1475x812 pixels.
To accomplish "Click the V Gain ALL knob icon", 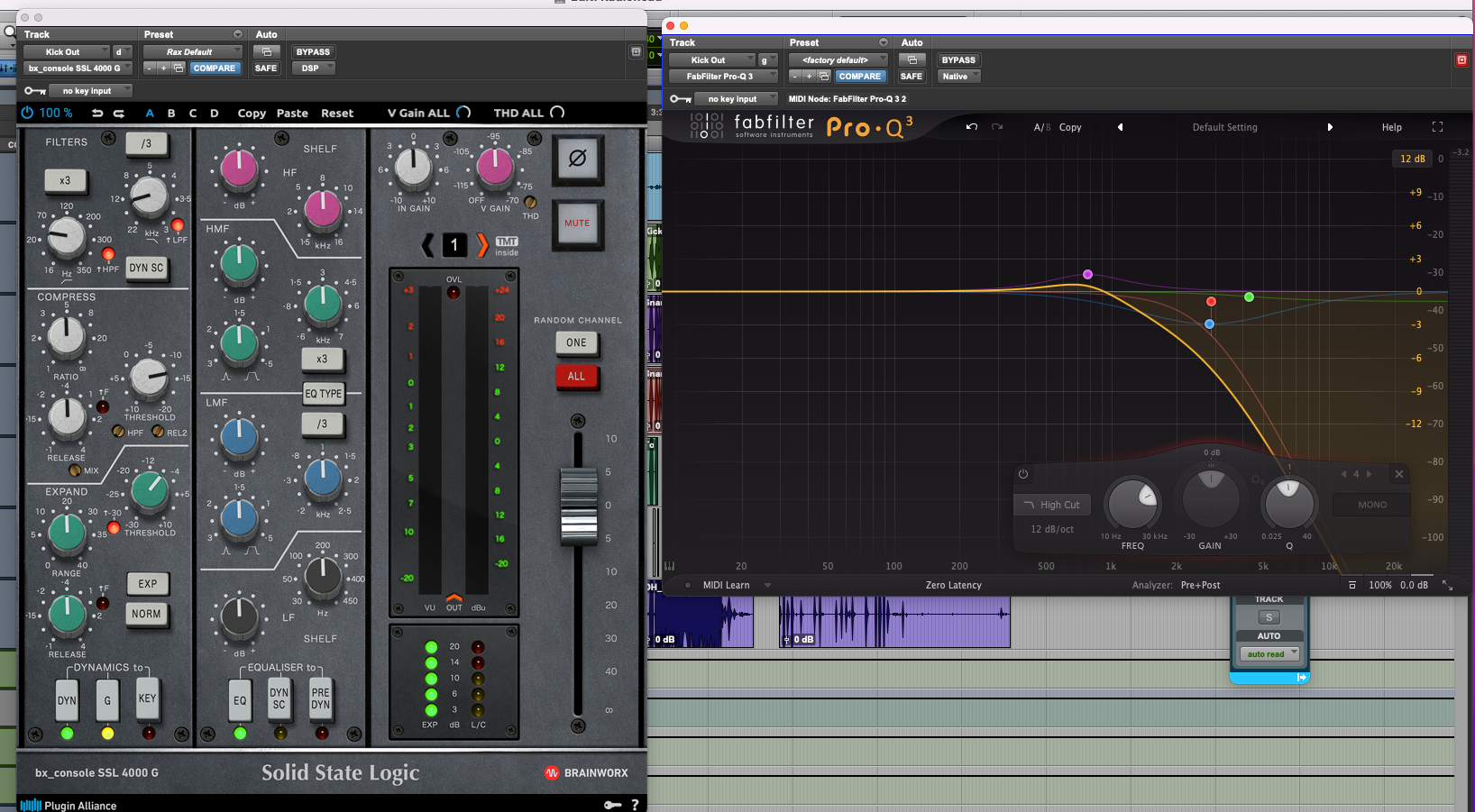I will pyautogui.click(x=463, y=113).
